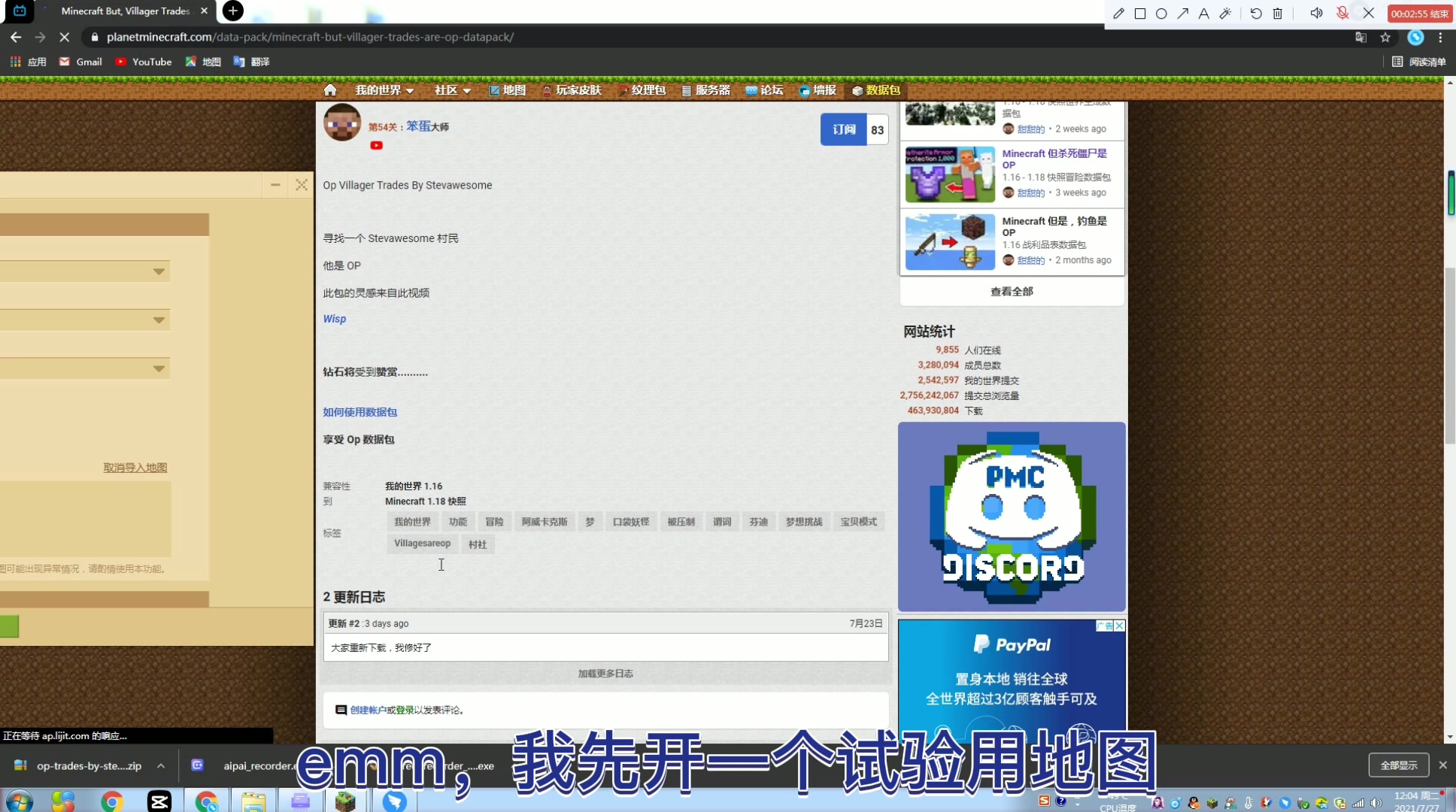Image resolution: width=1456 pixels, height=812 pixels.
Task: Open the first dropdown in the left panel
Action: (x=159, y=271)
